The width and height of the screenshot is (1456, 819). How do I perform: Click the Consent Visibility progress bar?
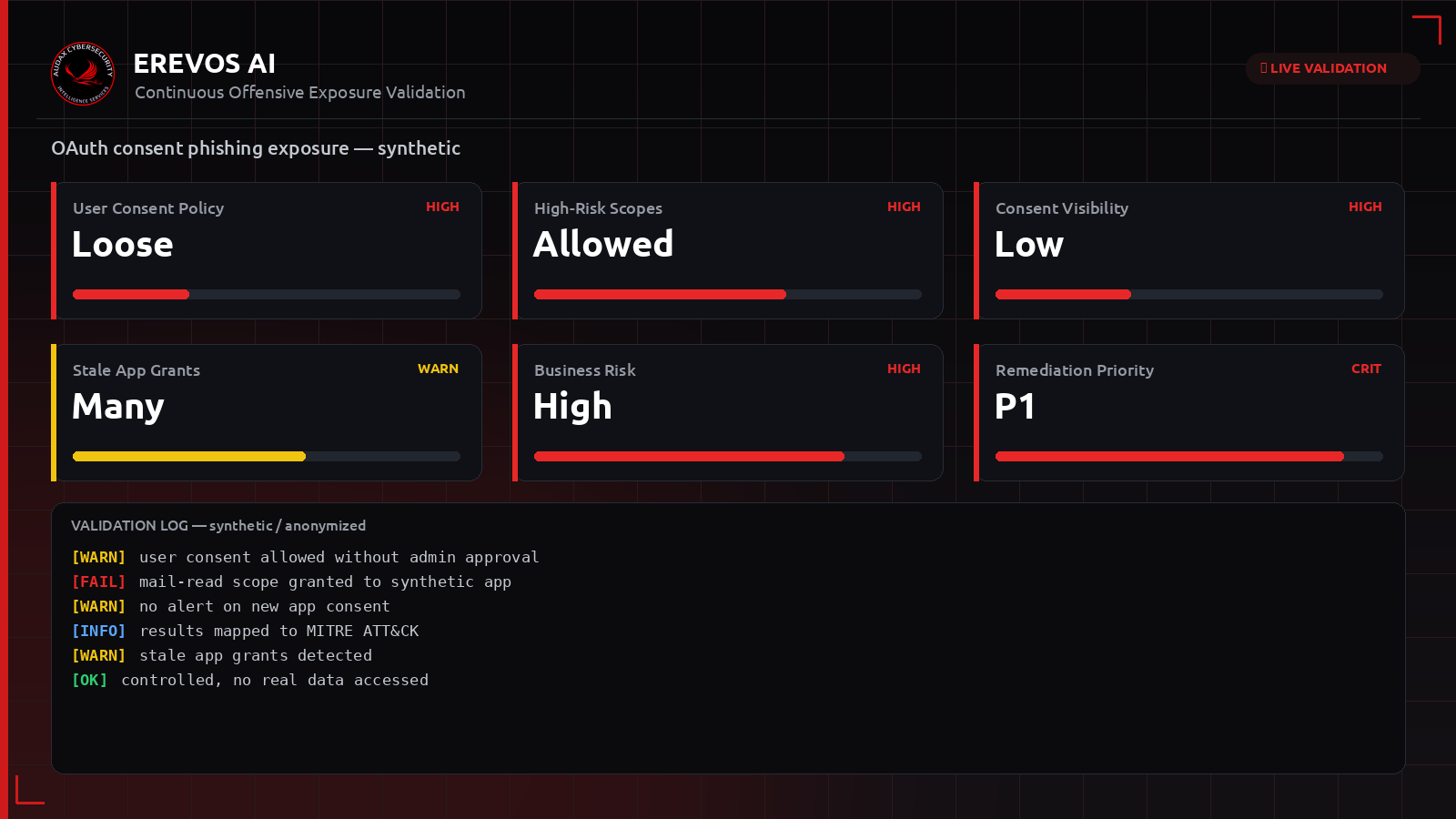click(1189, 295)
